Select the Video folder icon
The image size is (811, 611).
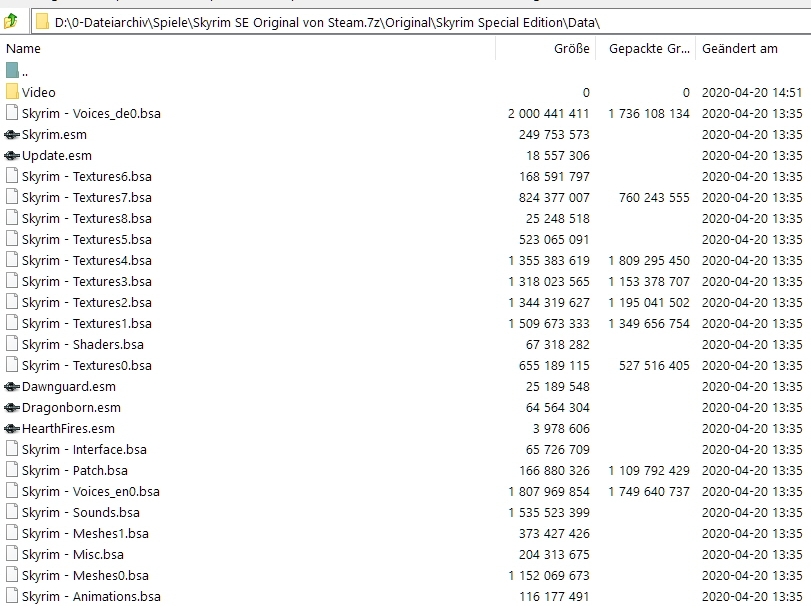click(x=12, y=92)
